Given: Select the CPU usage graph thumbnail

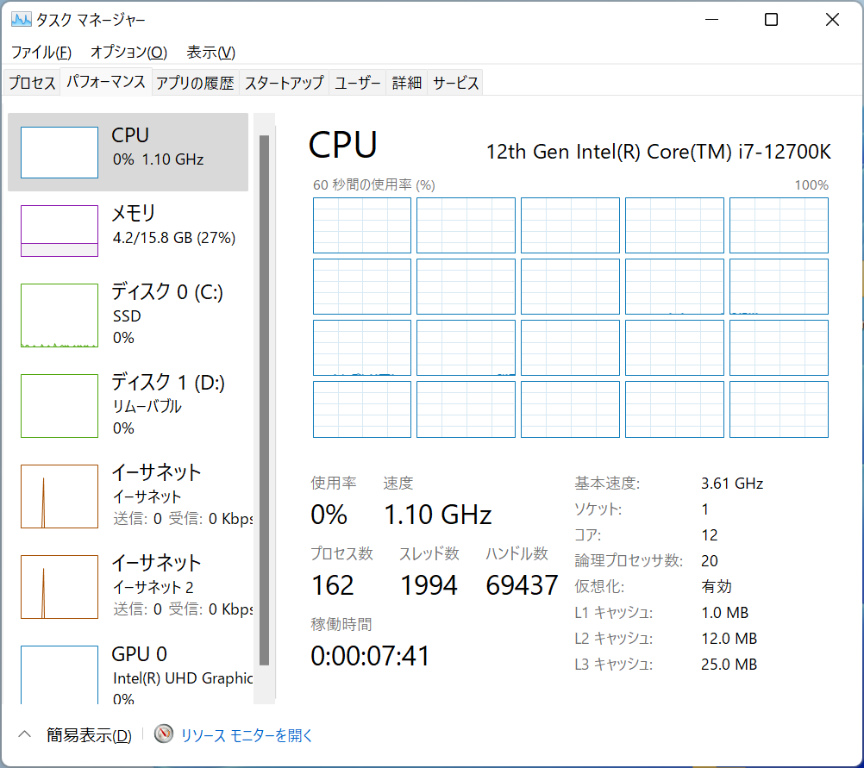Looking at the screenshot, I should [x=59, y=152].
